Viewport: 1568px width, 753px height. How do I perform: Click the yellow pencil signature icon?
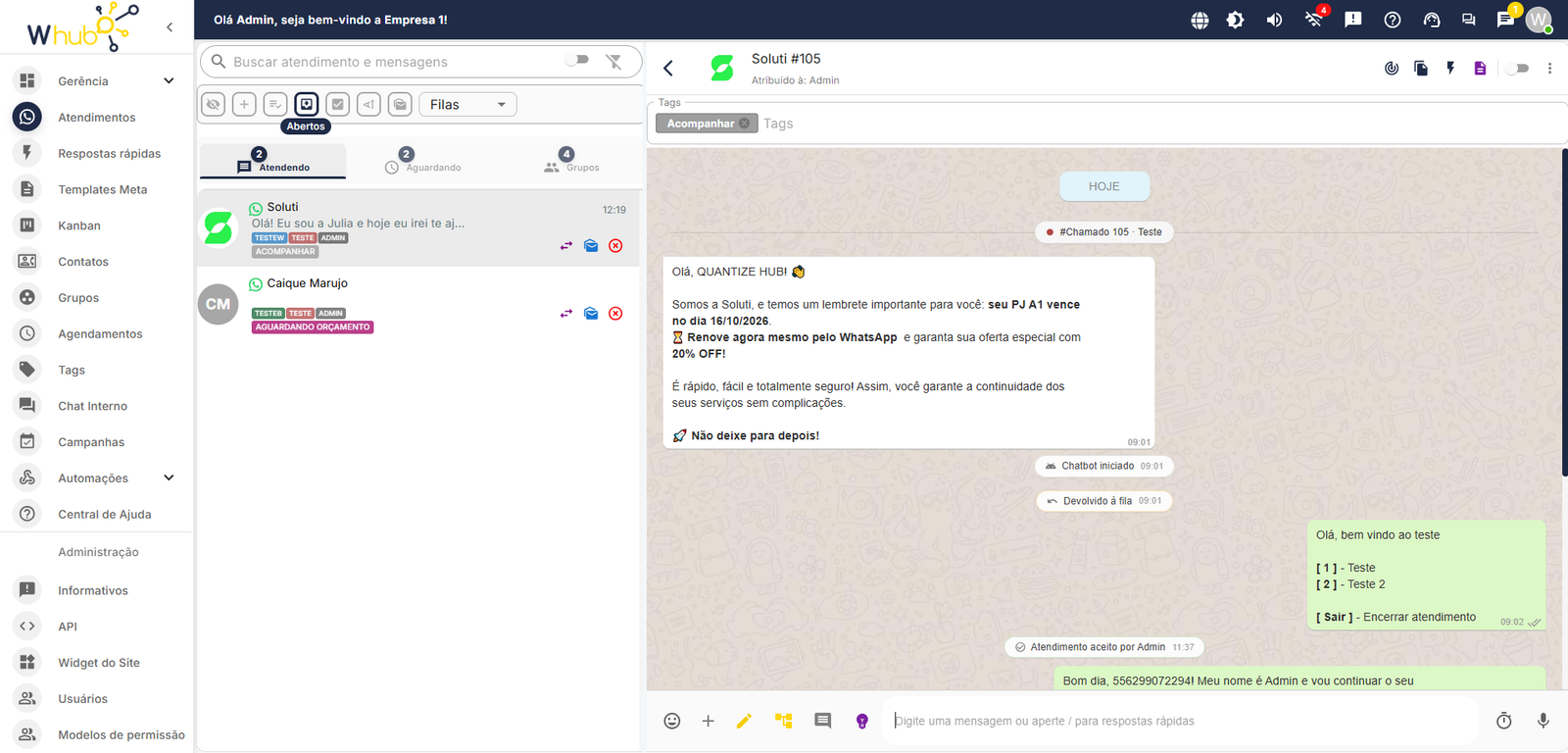coord(744,721)
